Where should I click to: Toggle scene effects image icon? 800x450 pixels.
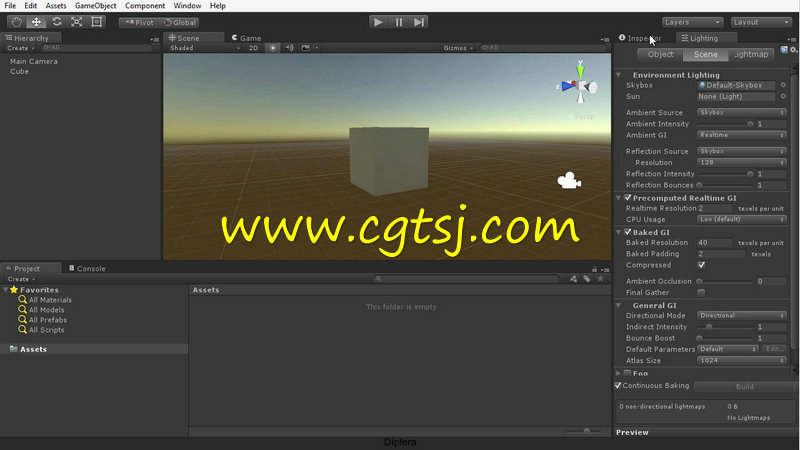point(306,48)
